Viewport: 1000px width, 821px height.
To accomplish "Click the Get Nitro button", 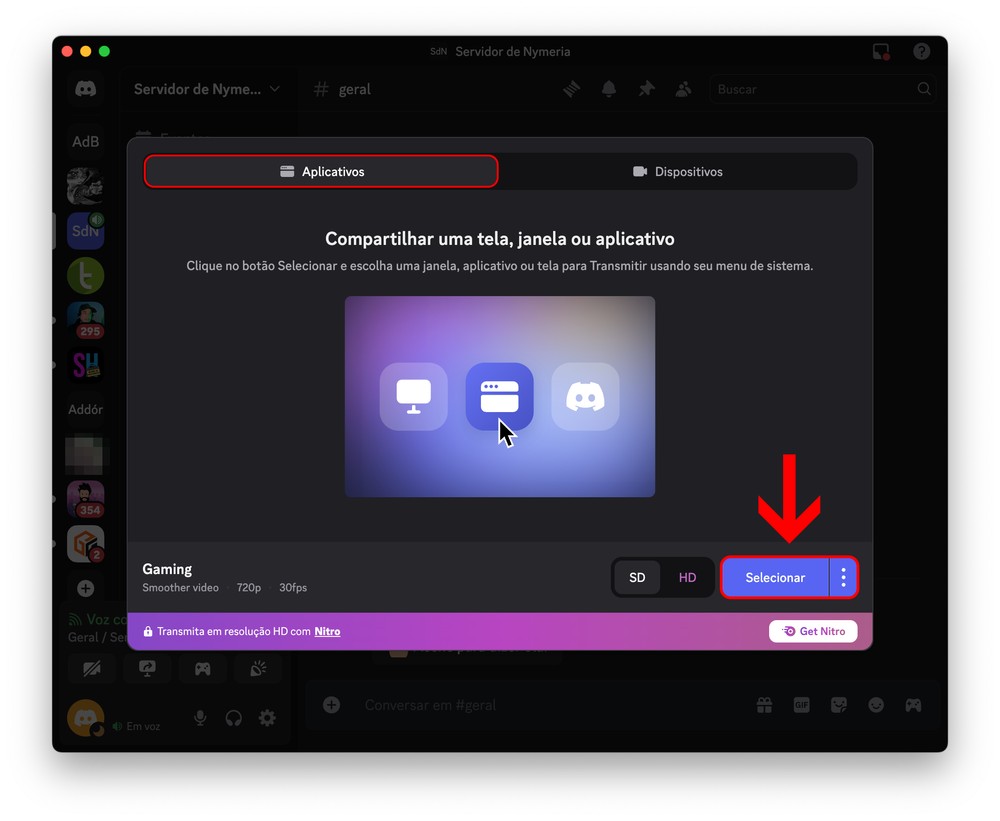I will (813, 631).
